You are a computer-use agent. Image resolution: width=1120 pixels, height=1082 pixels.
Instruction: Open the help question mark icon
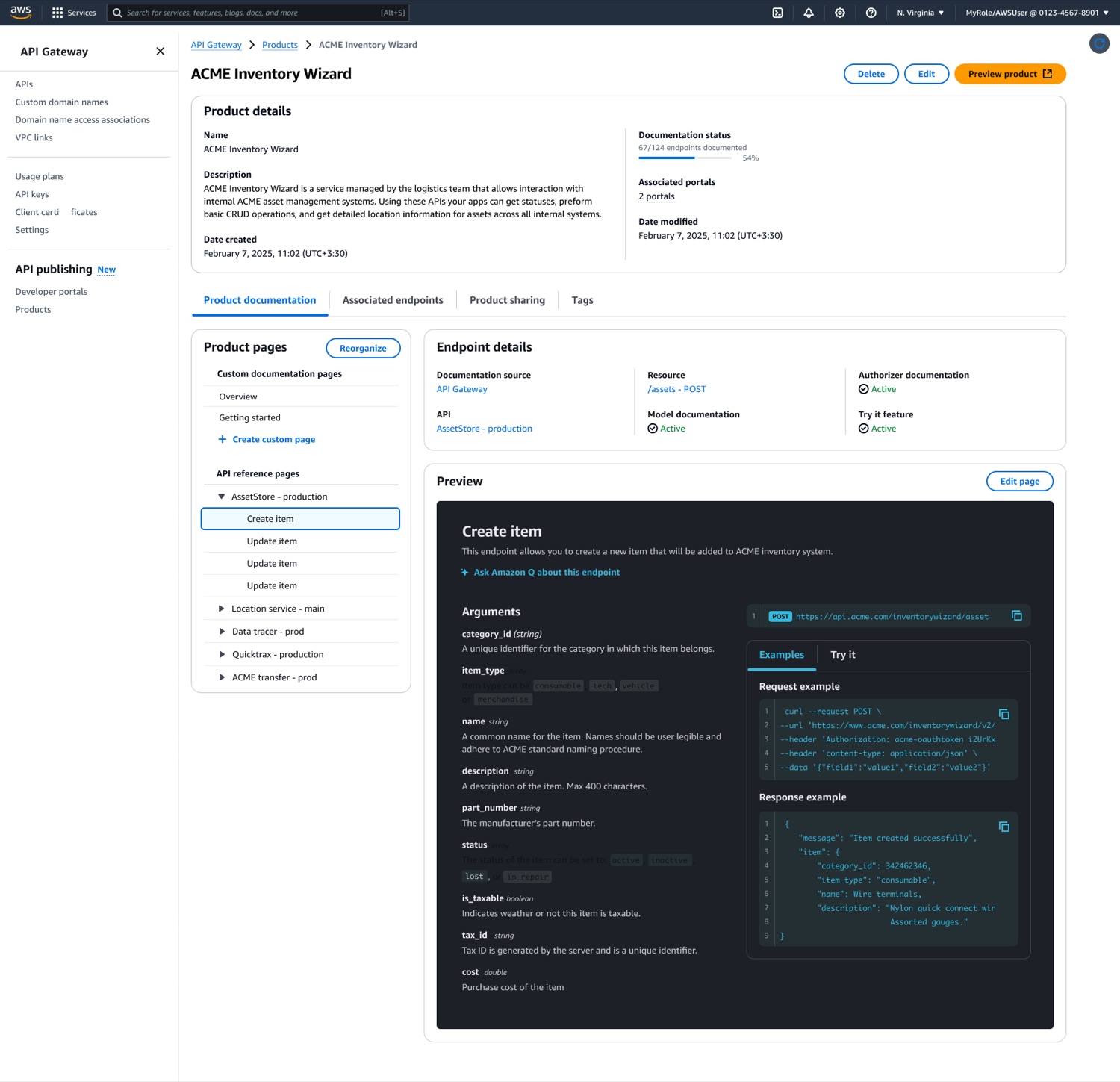click(x=871, y=13)
